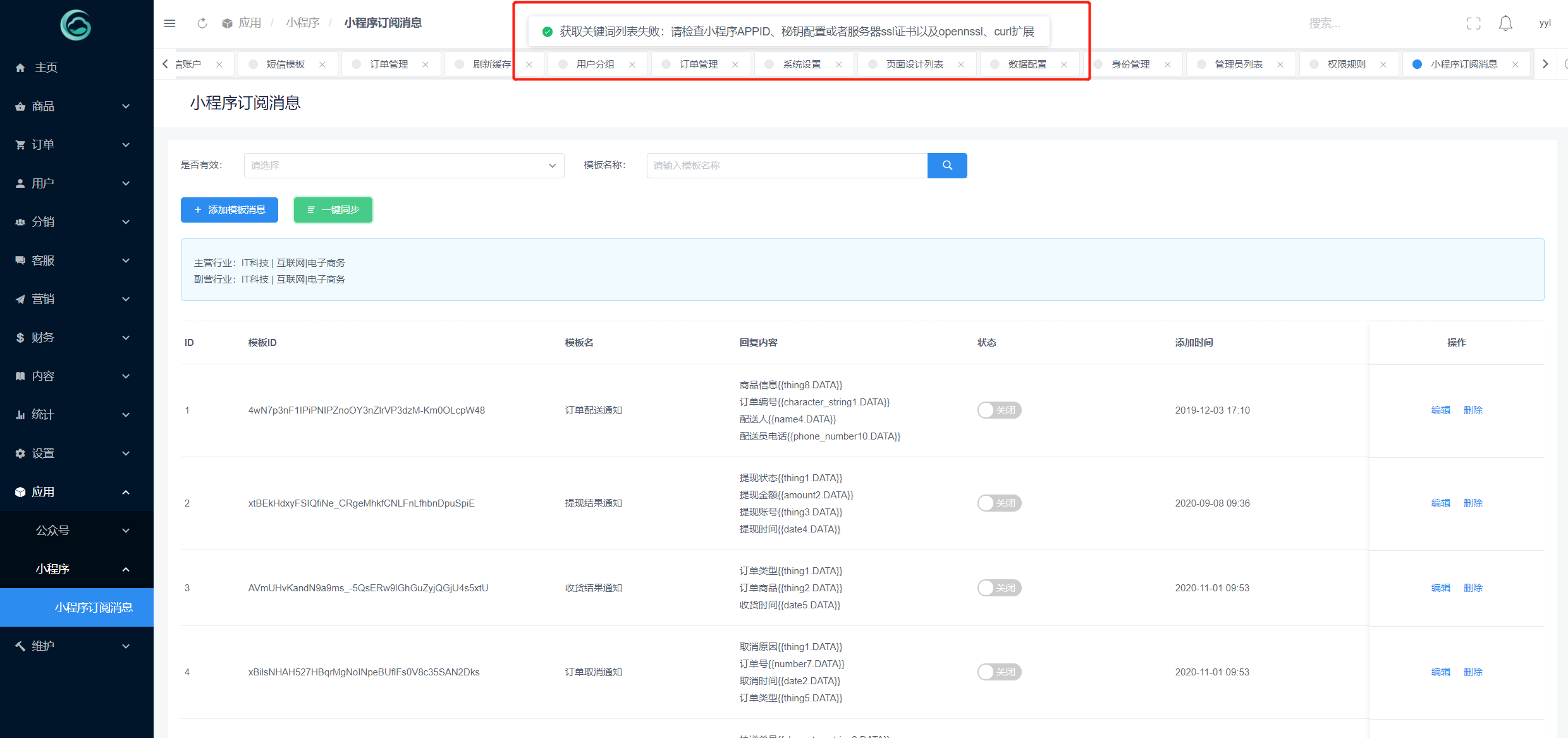
Task: Open 主页 from the sidebar
Action: tap(77, 68)
